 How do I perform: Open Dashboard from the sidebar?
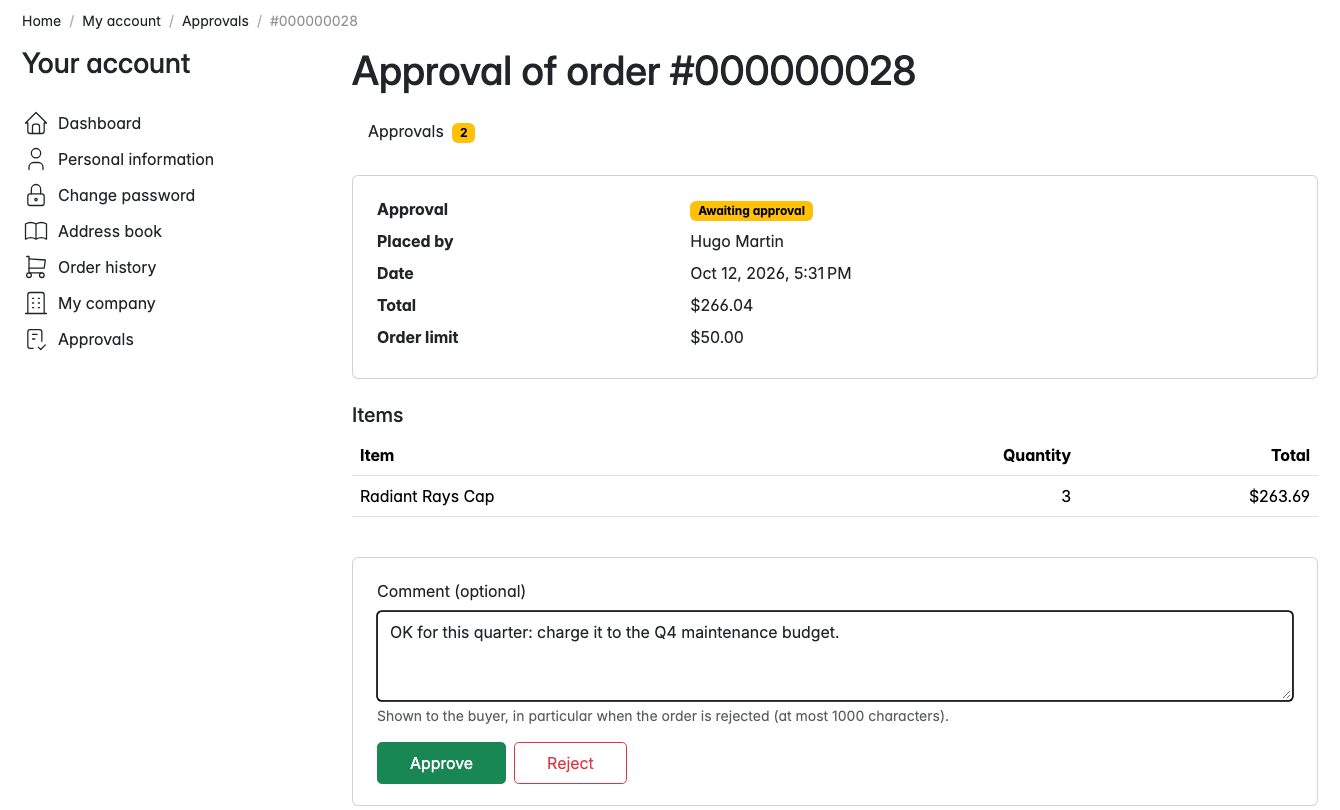point(99,123)
